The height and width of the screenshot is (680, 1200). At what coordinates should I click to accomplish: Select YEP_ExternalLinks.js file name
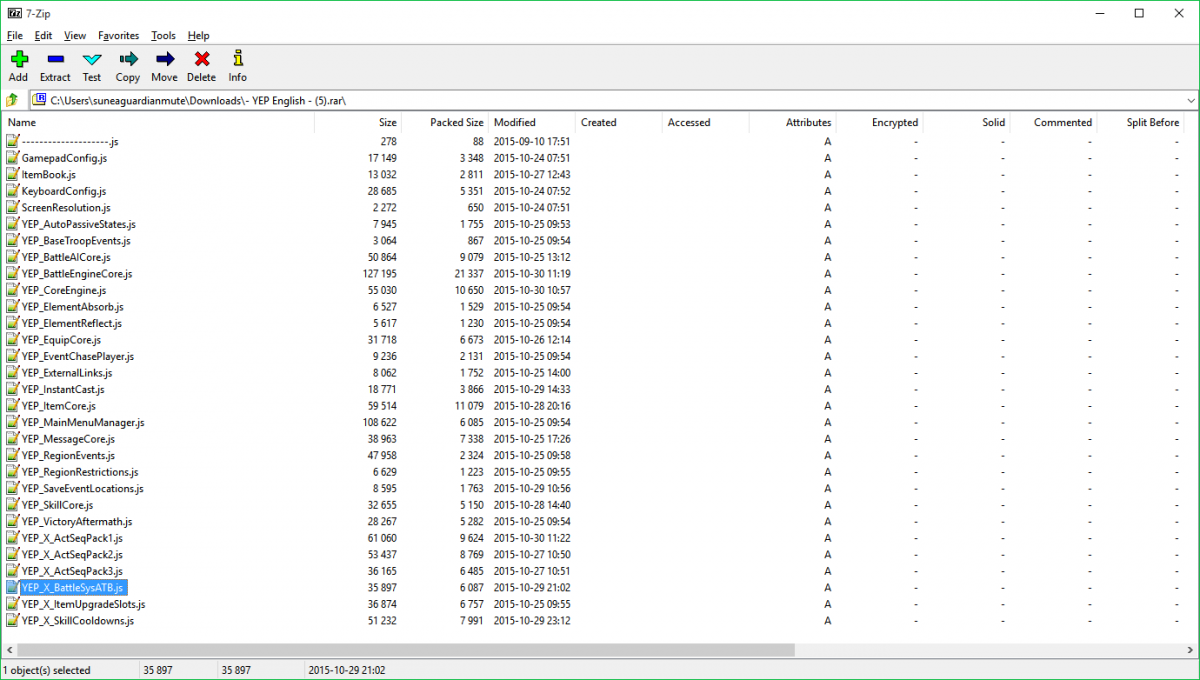point(67,372)
